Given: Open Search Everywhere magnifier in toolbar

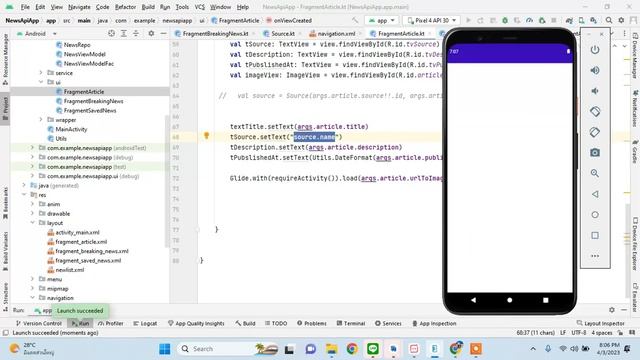Looking at the screenshot, I should (x=609, y=20).
